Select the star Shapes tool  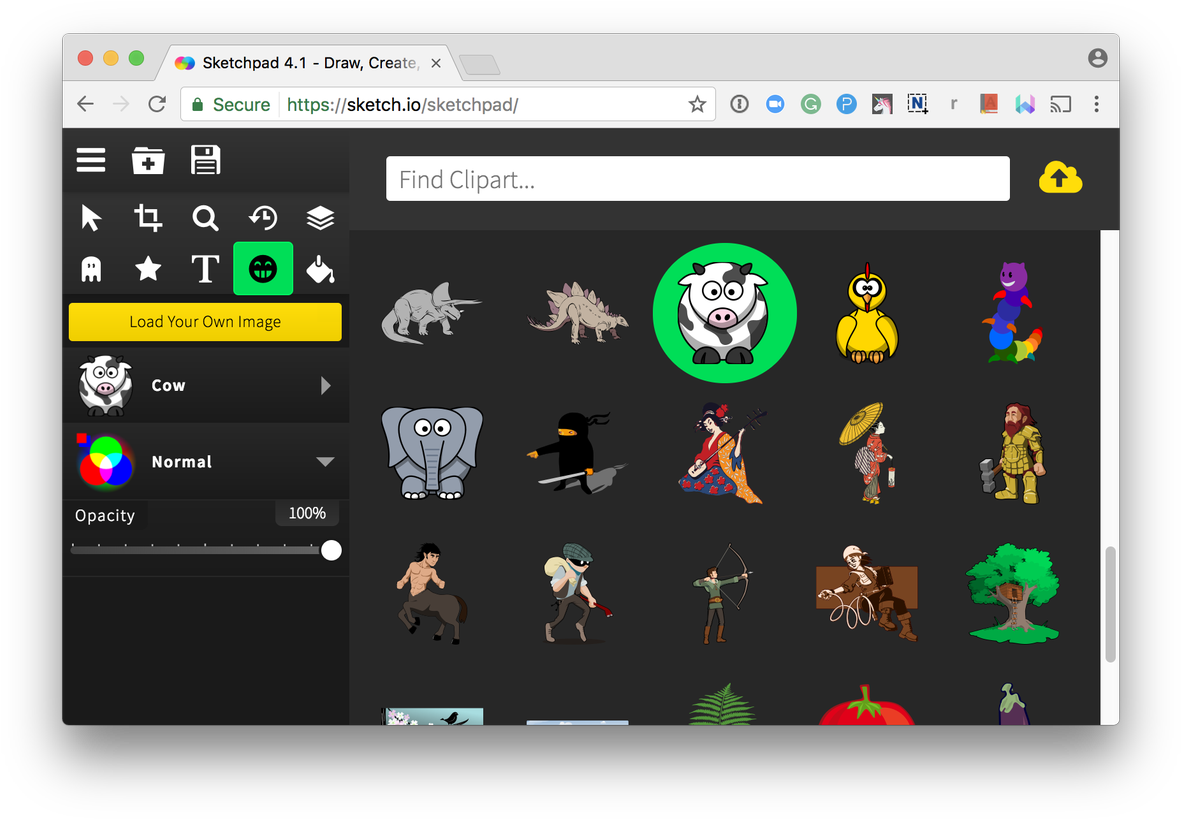point(148,269)
